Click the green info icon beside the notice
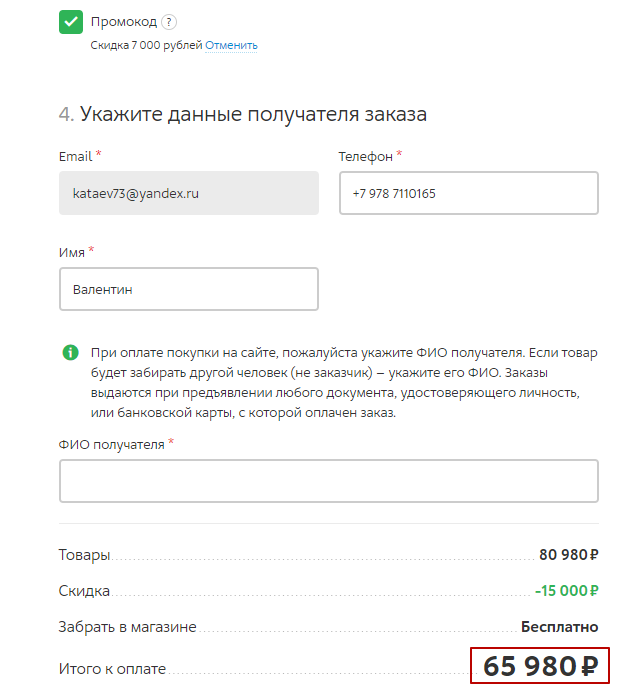 coord(71,353)
